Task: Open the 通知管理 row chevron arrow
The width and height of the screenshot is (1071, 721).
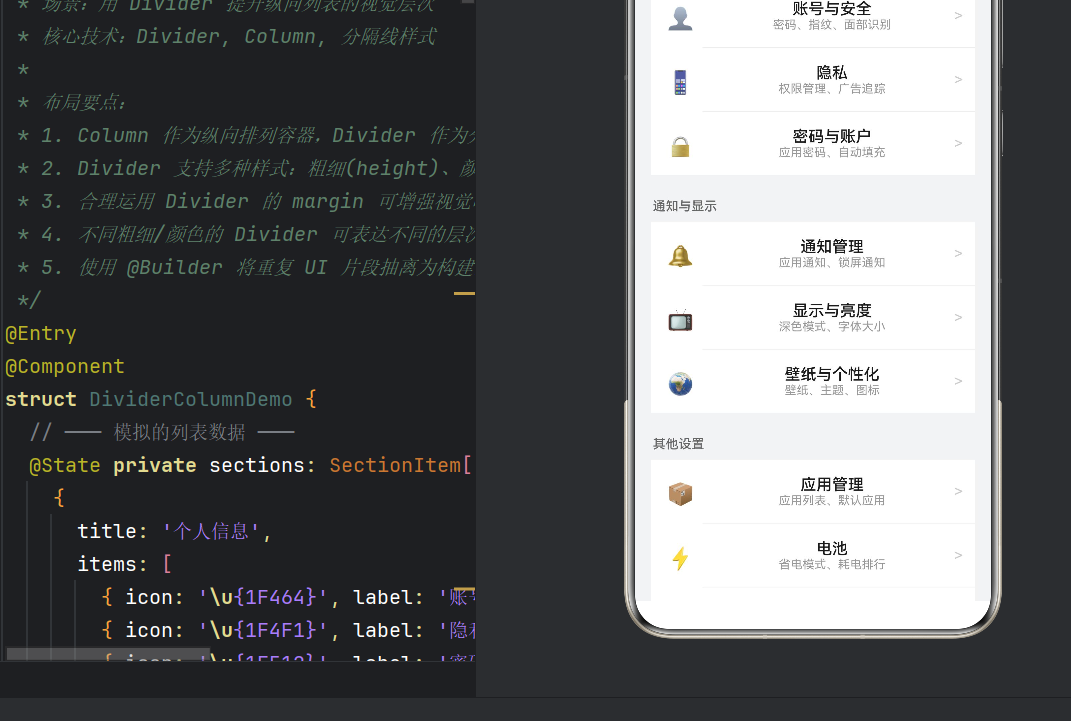Action: (958, 253)
